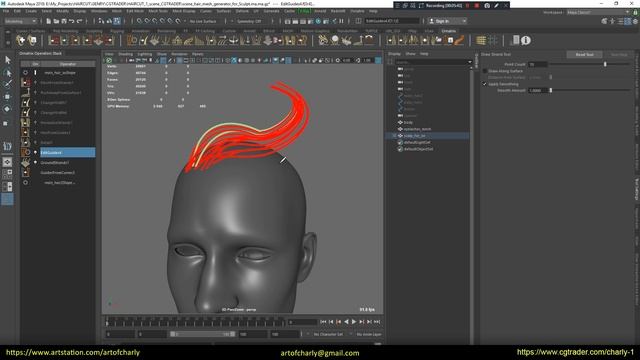This screenshot has width=640, height=360.
Task: Click the Redo arrow icon
Action: 79,21
